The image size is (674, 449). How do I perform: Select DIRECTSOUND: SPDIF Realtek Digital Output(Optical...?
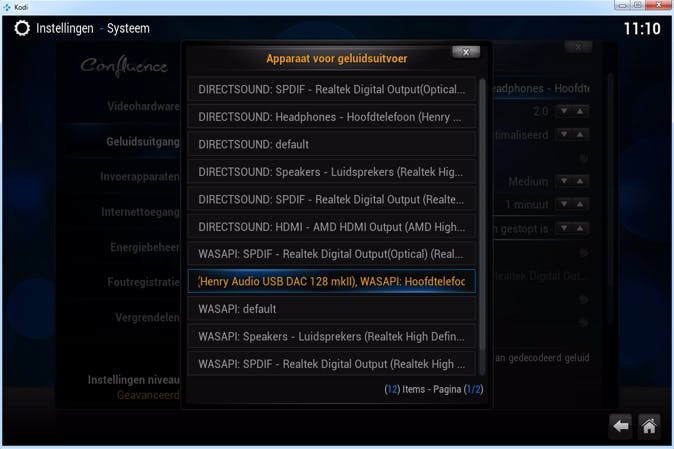(332, 89)
